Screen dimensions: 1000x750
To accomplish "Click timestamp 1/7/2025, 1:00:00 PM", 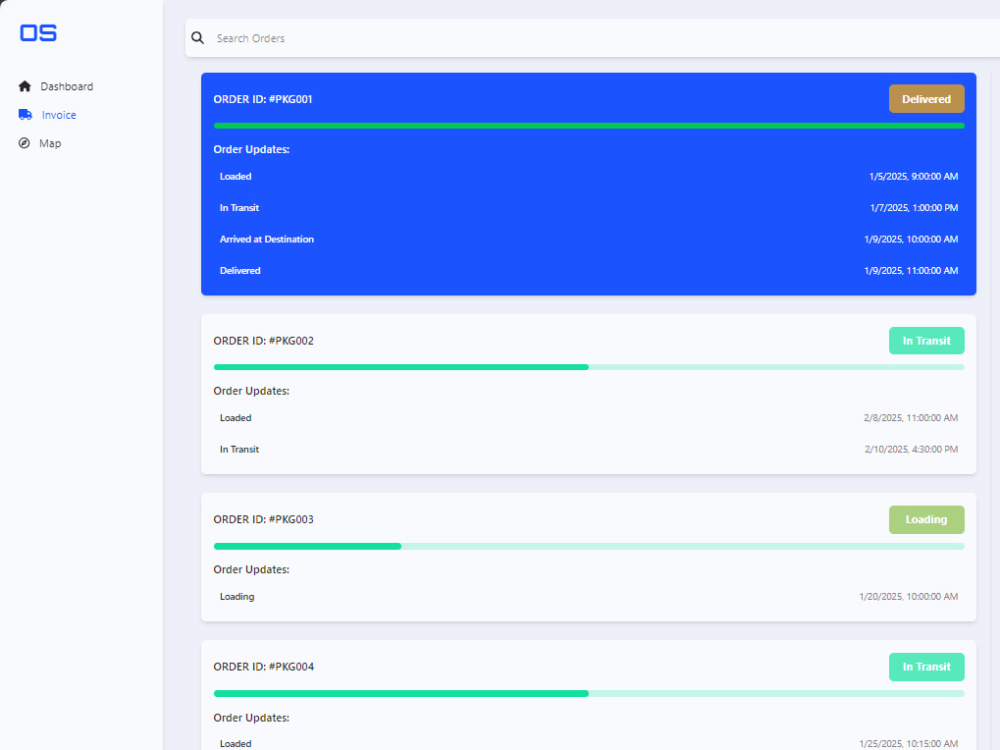I will click(914, 207).
